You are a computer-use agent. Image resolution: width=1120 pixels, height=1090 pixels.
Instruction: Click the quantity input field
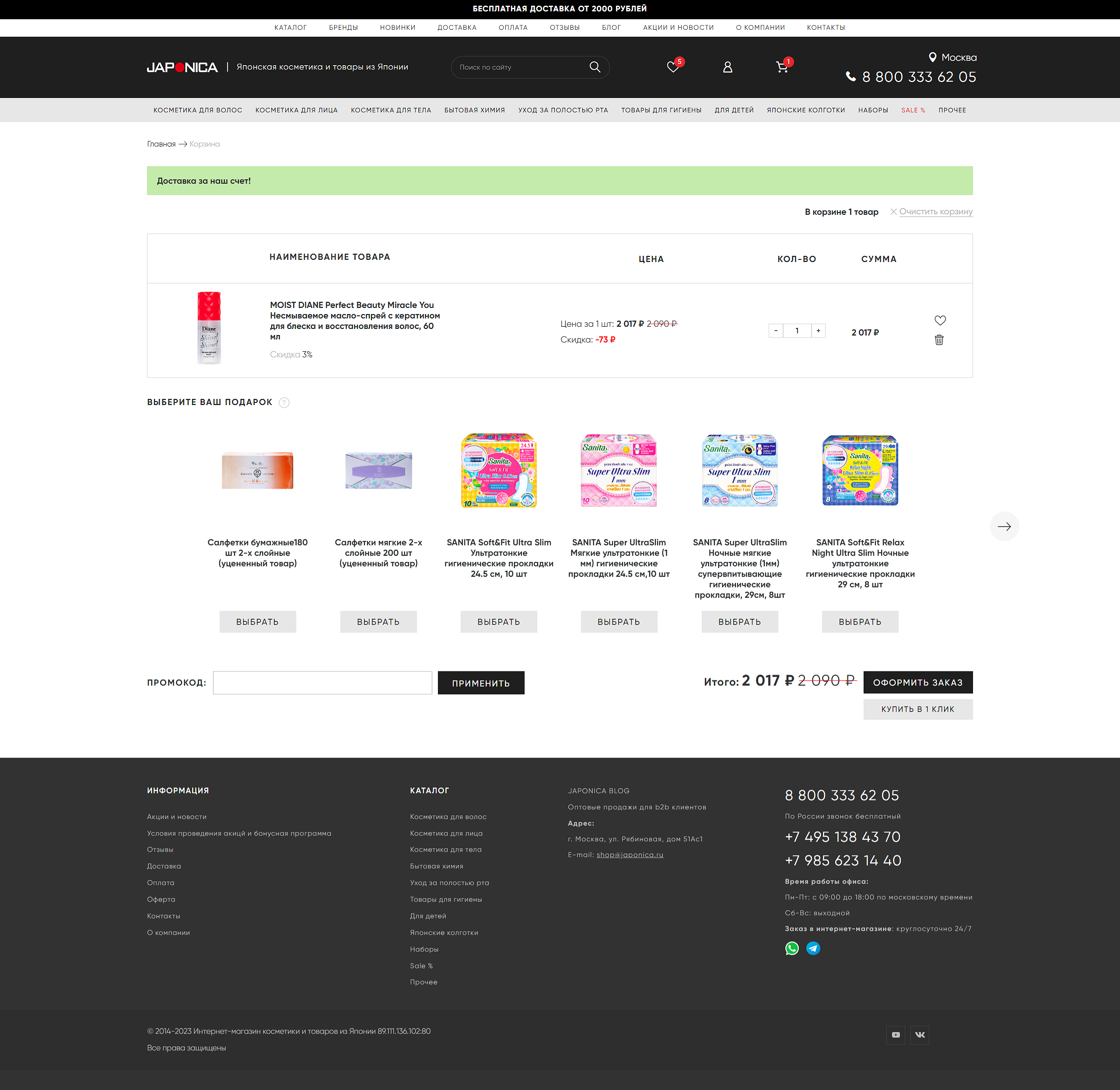point(797,330)
